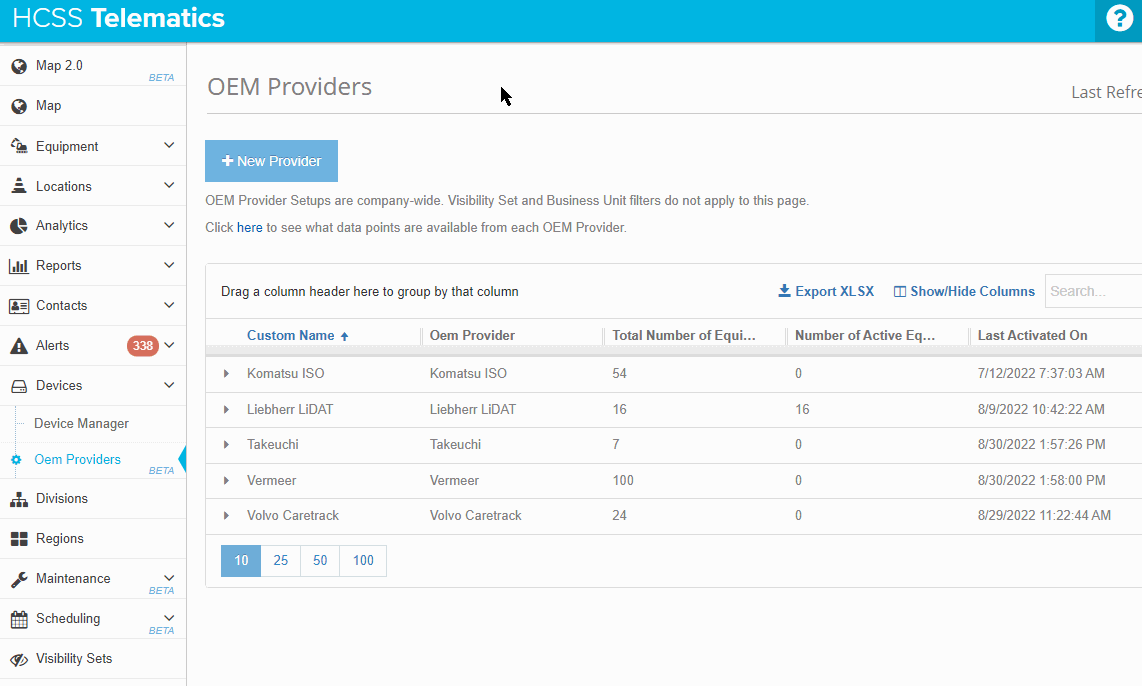1142x686 pixels.
Task: Expand the Alerts menu chevron
Action: [169, 346]
